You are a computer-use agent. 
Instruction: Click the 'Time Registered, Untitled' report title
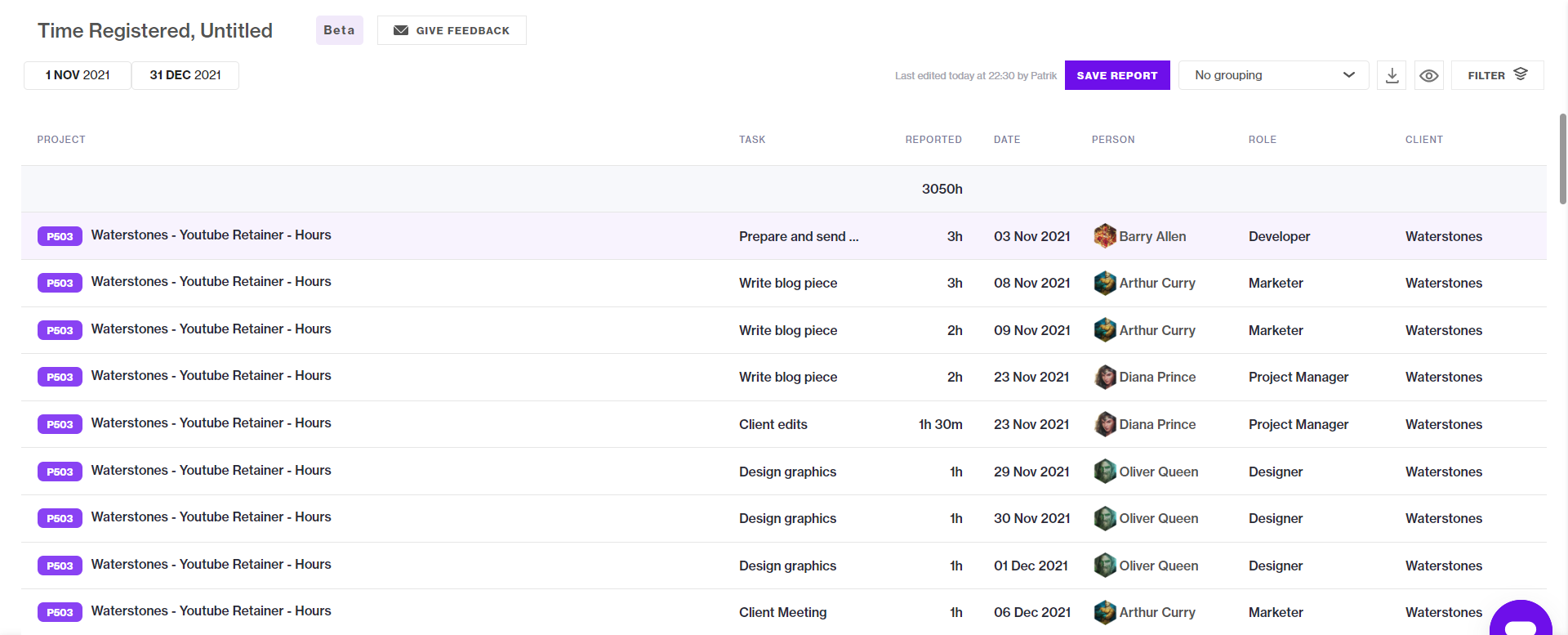[155, 30]
